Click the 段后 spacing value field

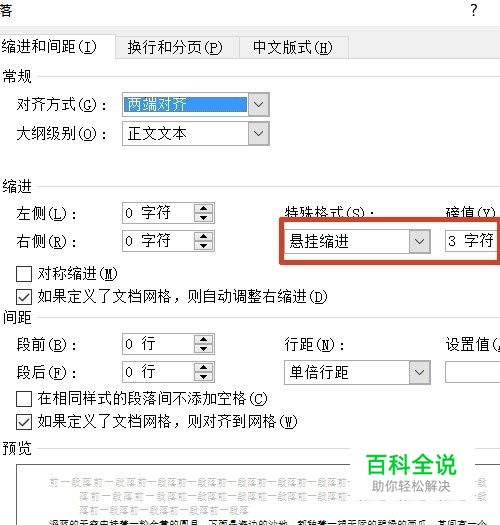coord(158,372)
